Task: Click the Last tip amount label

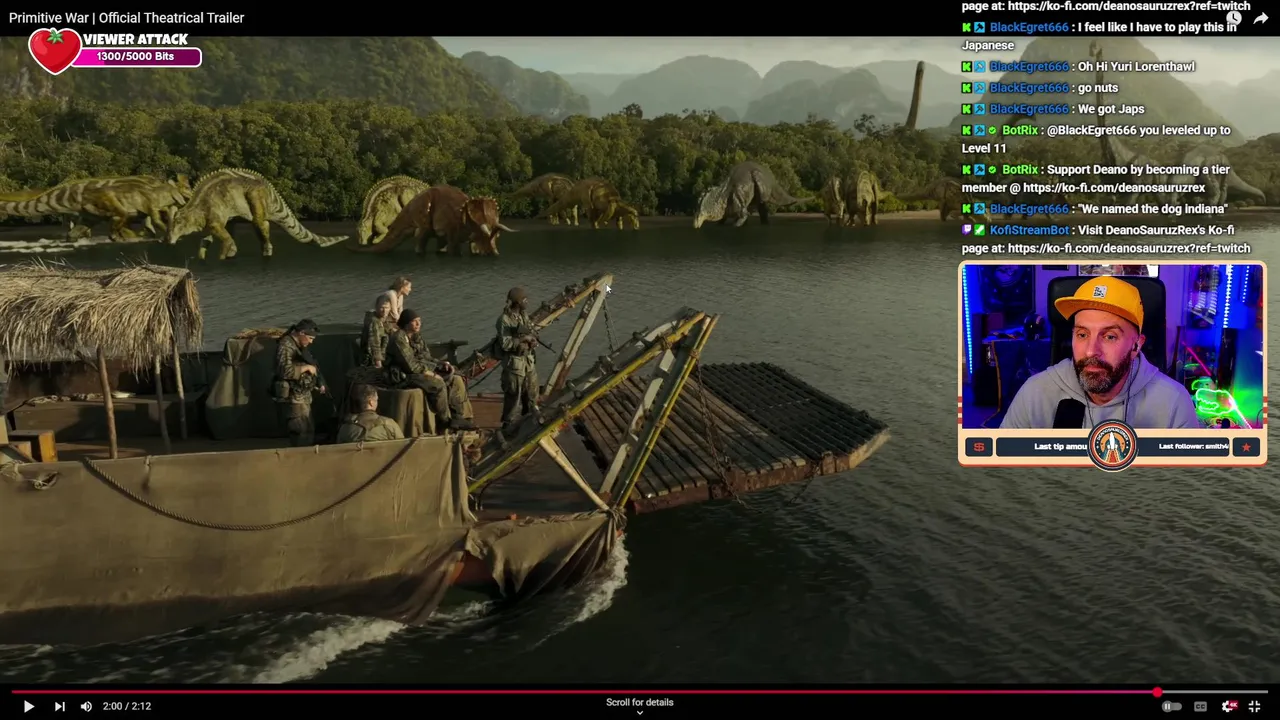Action: coord(1060,446)
